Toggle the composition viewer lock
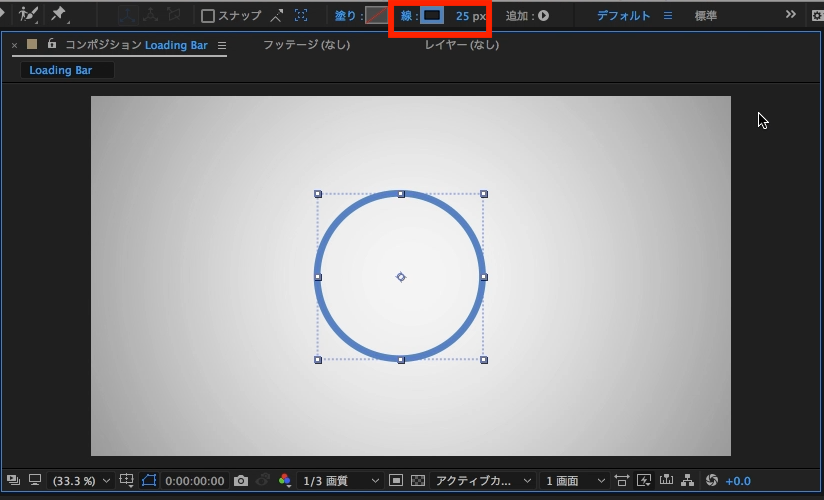824x500 pixels. pos(52,44)
